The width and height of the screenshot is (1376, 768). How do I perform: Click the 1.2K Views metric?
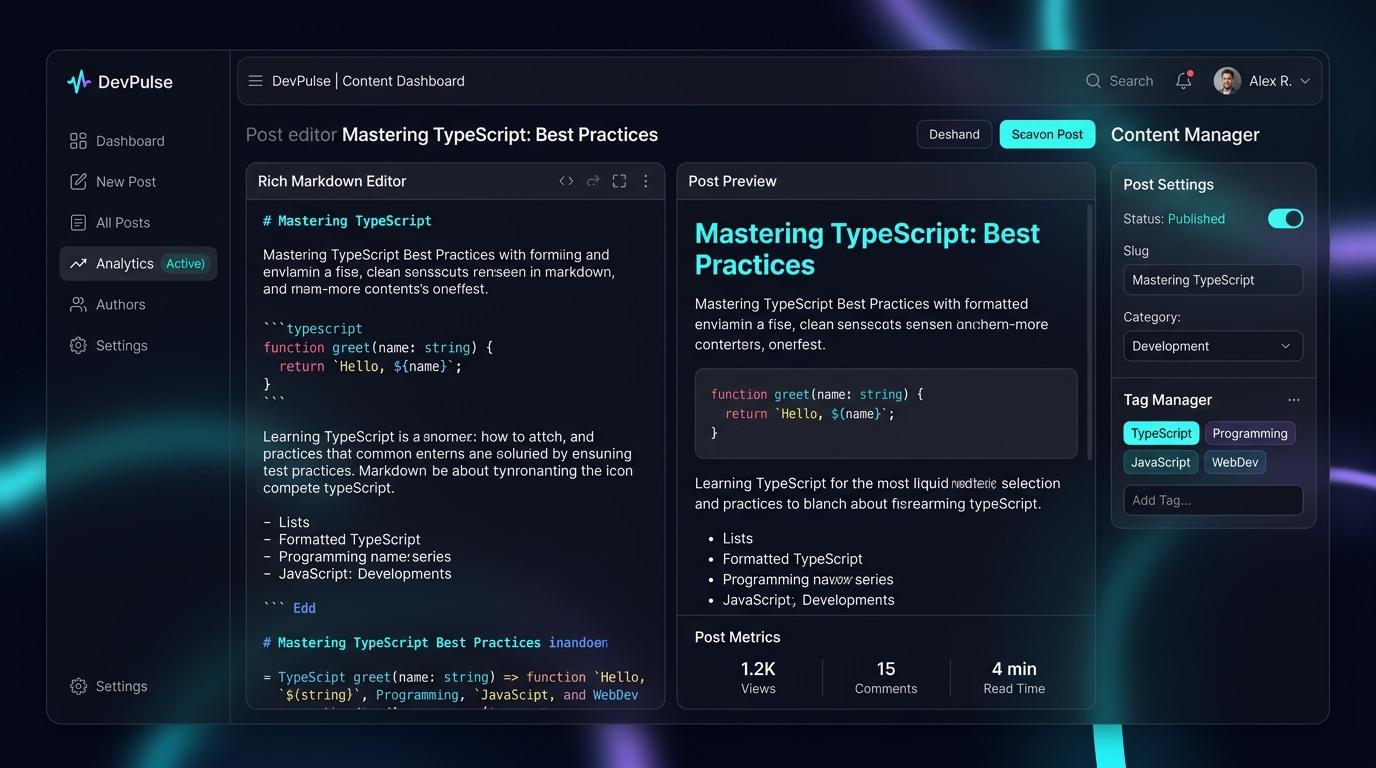(758, 677)
